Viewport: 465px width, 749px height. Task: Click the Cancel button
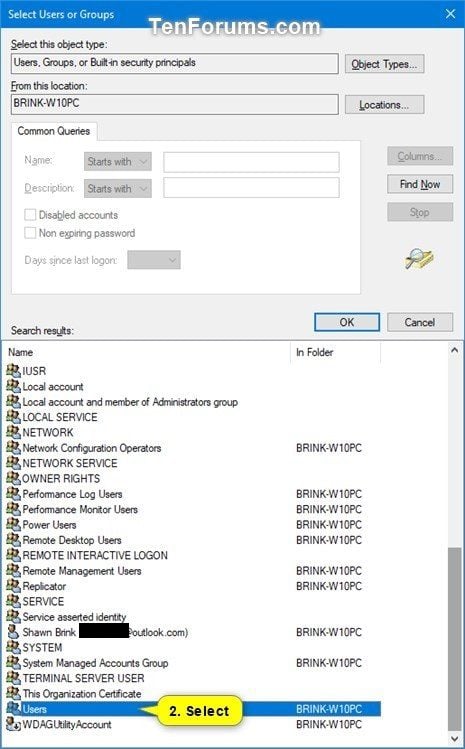(x=420, y=322)
